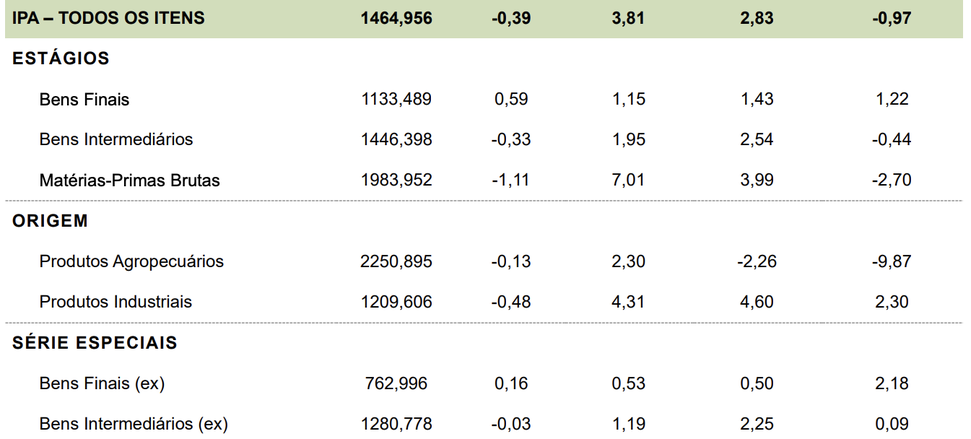Select the ESTÁGIOS section heading

point(61,59)
